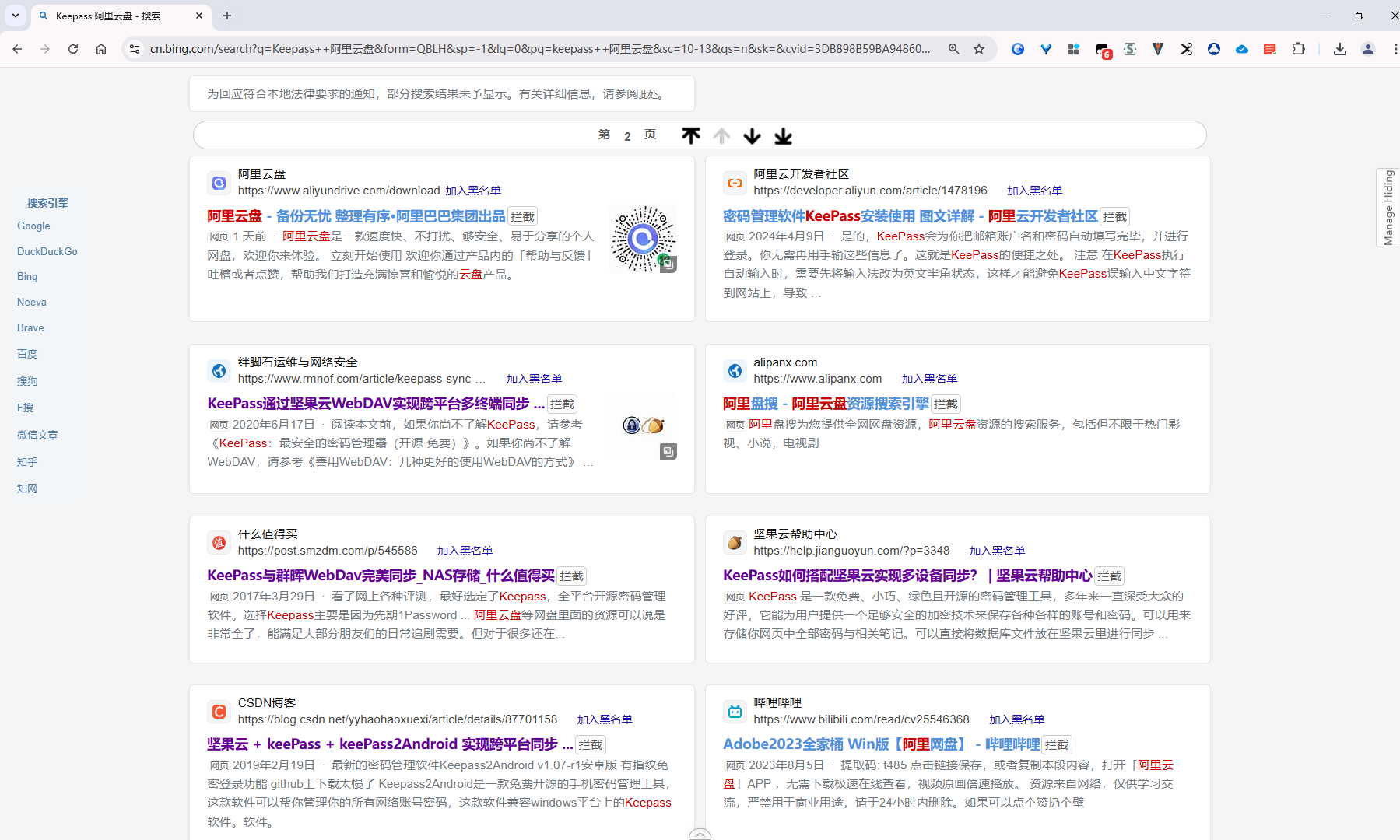Blacklist aliyundrive.com with 加入黑名单
This screenshot has height=840, width=1400.
(473, 191)
